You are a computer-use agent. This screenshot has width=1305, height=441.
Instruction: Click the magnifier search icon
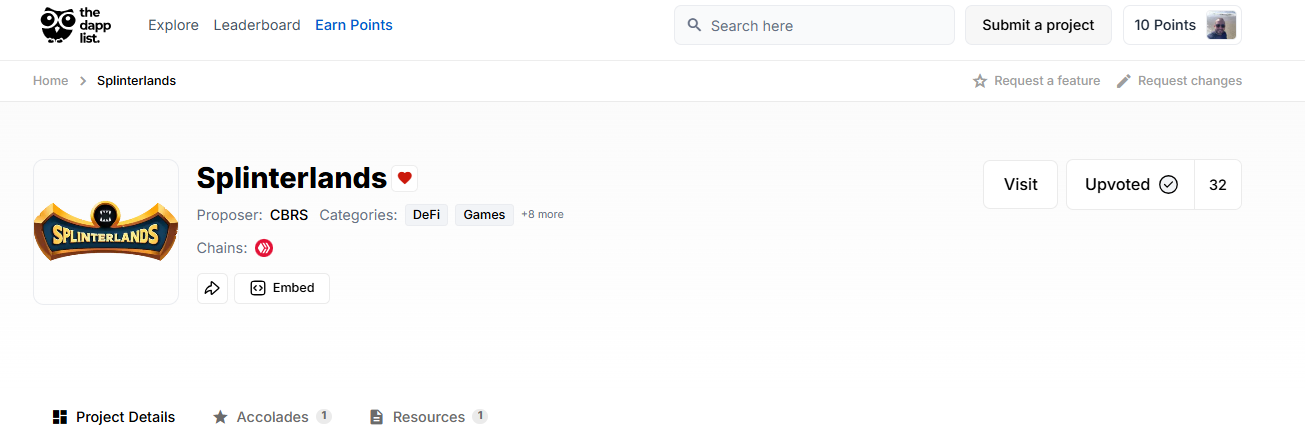(x=695, y=26)
